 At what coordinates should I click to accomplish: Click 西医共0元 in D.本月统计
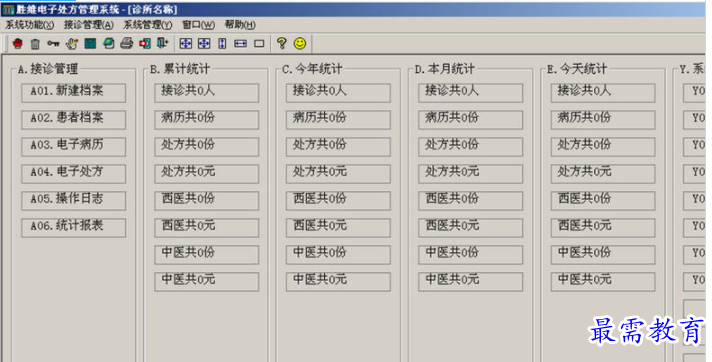tap(470, 228)
